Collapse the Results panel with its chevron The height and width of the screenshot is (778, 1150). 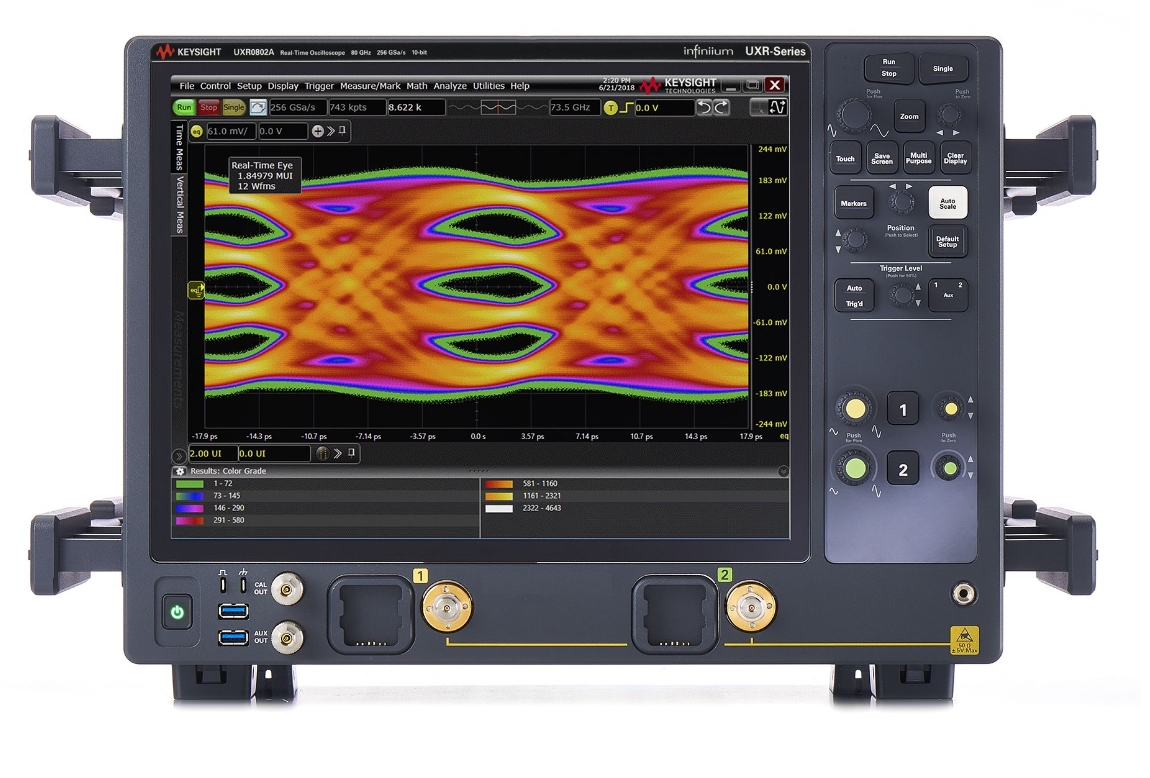coord(784,472)
